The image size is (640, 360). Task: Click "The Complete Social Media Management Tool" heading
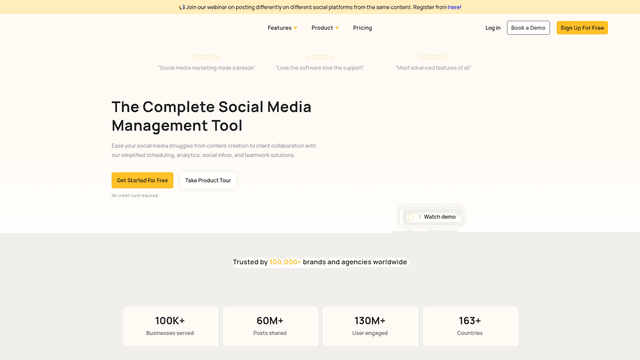coord(211,116)
